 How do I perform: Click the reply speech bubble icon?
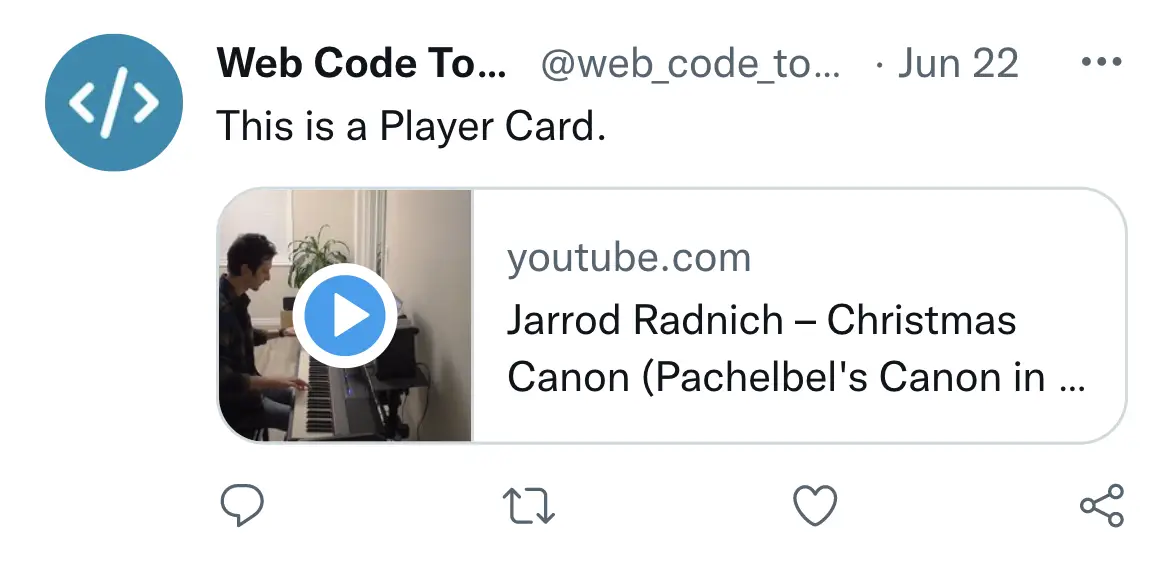[x=242, y=506]
